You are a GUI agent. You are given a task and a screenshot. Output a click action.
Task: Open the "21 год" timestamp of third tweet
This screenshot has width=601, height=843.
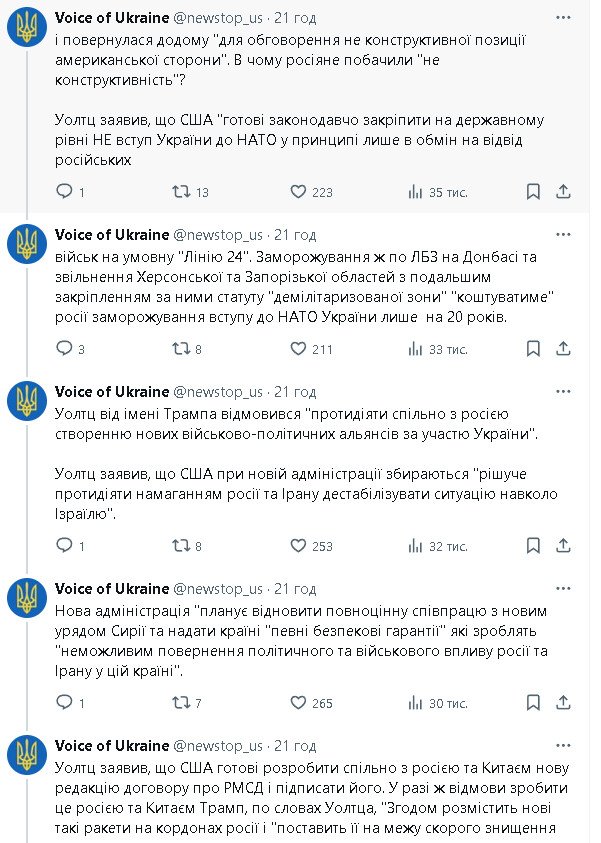click(x=295, y=391)
